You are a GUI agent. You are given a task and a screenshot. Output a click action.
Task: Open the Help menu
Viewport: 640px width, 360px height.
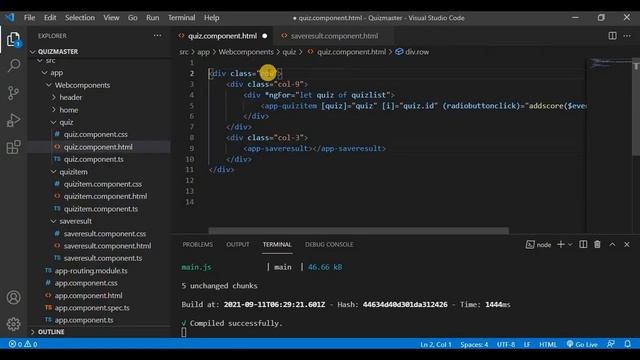211,18
